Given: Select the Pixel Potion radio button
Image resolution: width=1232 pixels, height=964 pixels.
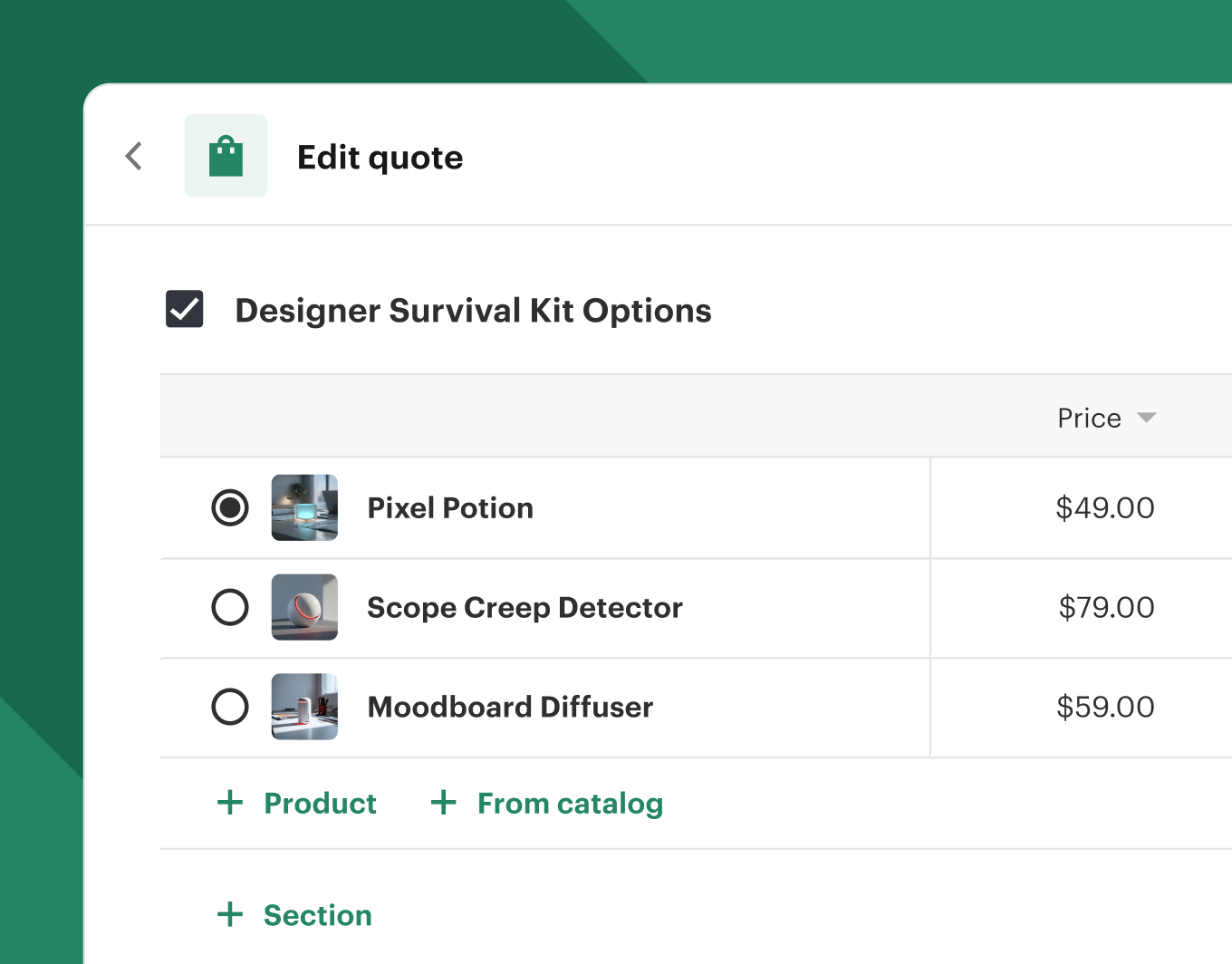Looking at the screenshot, I should [x=230, y=507].
